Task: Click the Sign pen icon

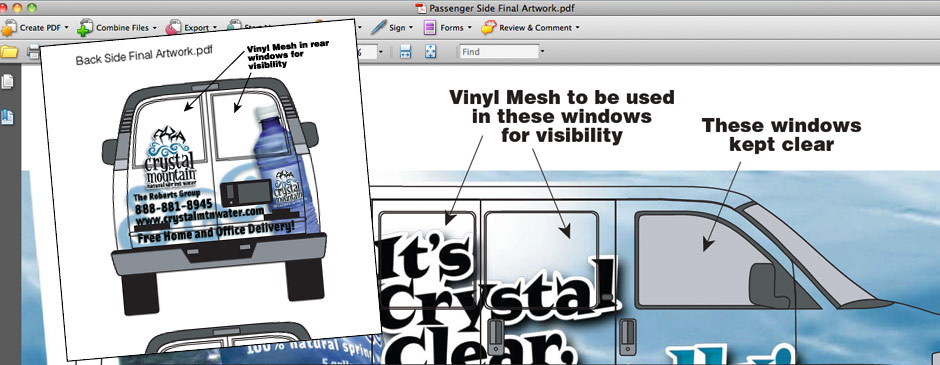Action: pos(378,28)
